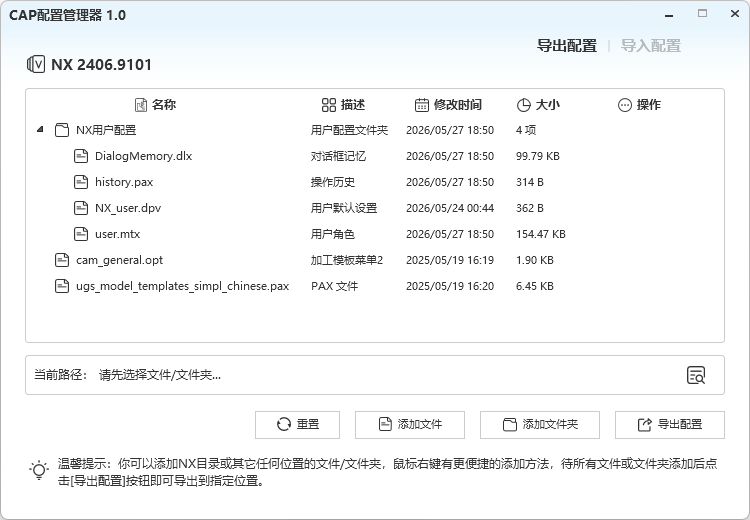Screen dimensions: 750x520
Task: Select the NX用户配置 row name
Action: point(106,130)
